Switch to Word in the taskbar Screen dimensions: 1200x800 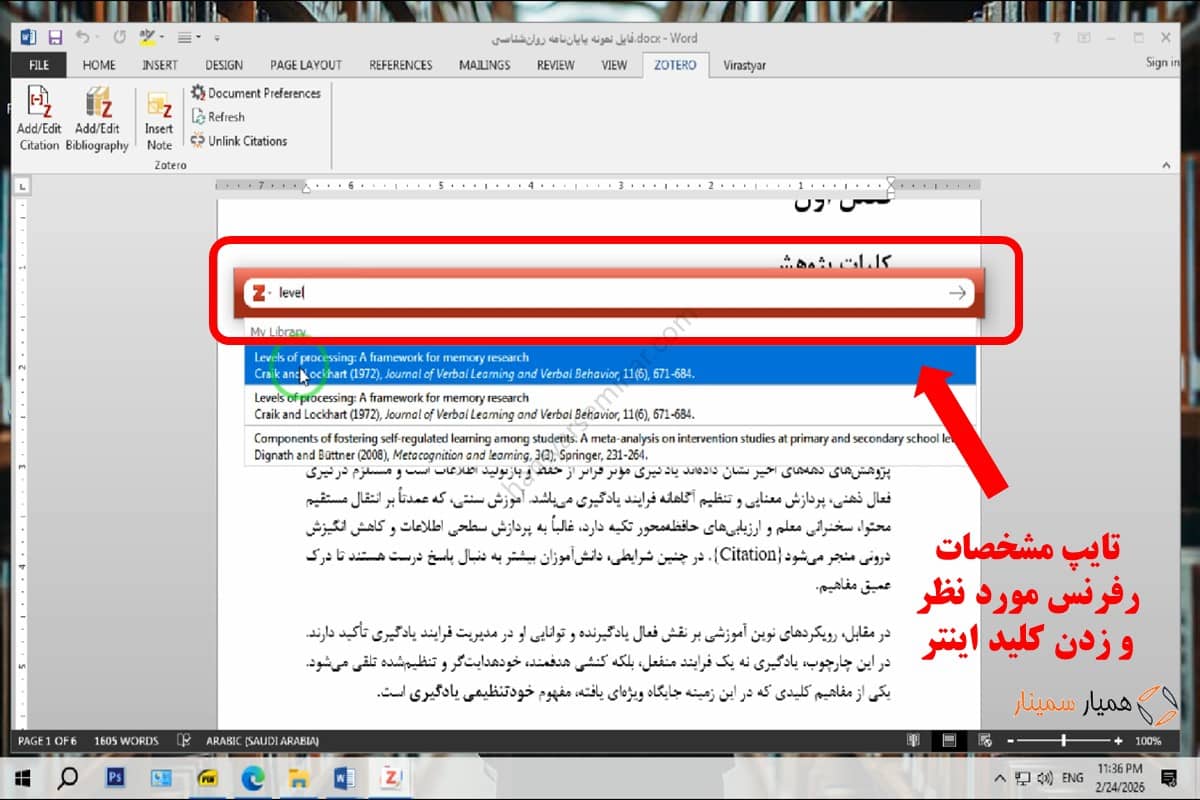pyautogui.click(x=345, y=777)
